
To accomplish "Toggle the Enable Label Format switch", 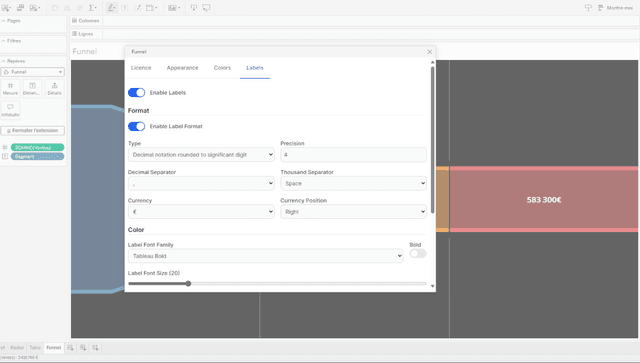I will pos(136,127).
